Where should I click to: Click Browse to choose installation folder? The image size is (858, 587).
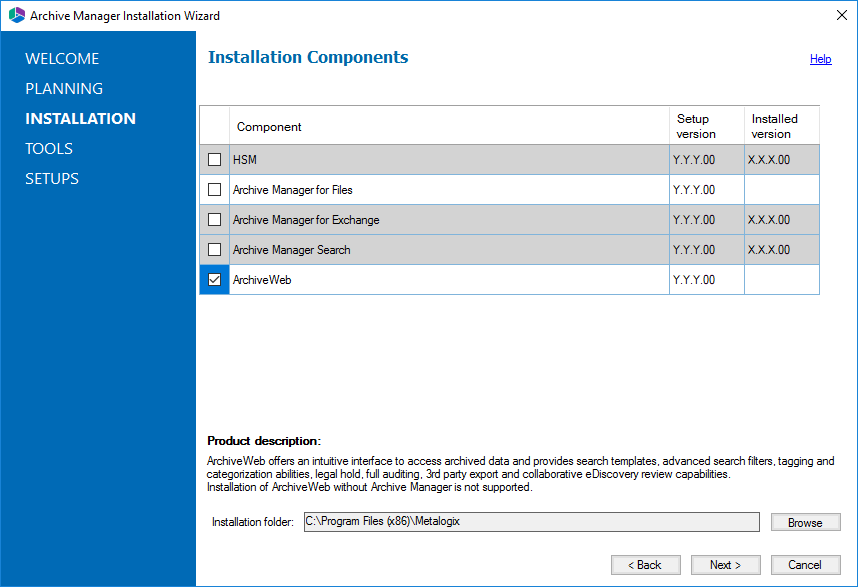pyautogui.click(x=805, y=522)
